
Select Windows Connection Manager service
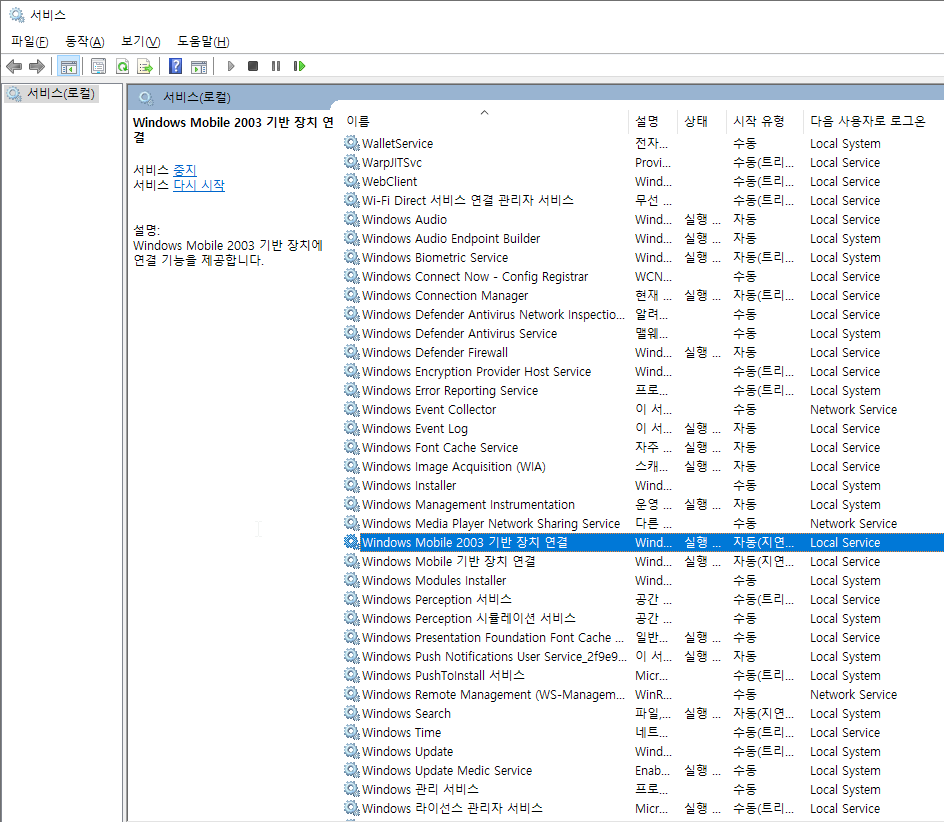click(445, 296)
